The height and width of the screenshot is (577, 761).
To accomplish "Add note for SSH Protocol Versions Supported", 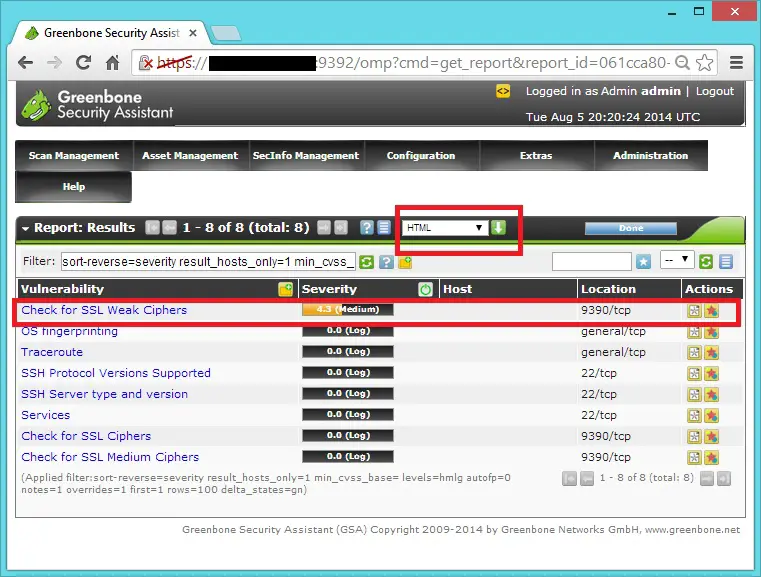I will 694,374.
